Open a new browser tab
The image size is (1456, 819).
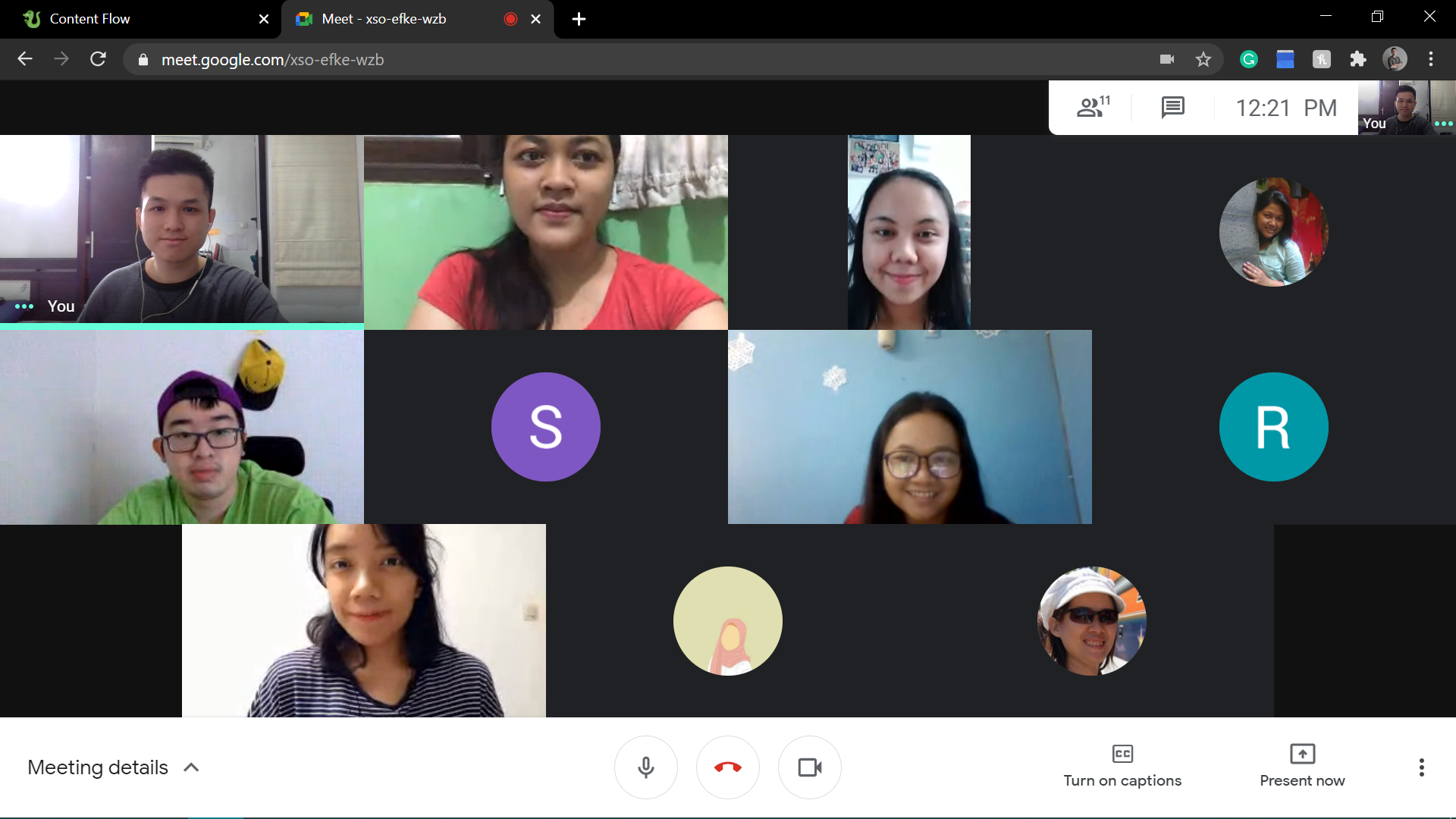pos(579,19)
